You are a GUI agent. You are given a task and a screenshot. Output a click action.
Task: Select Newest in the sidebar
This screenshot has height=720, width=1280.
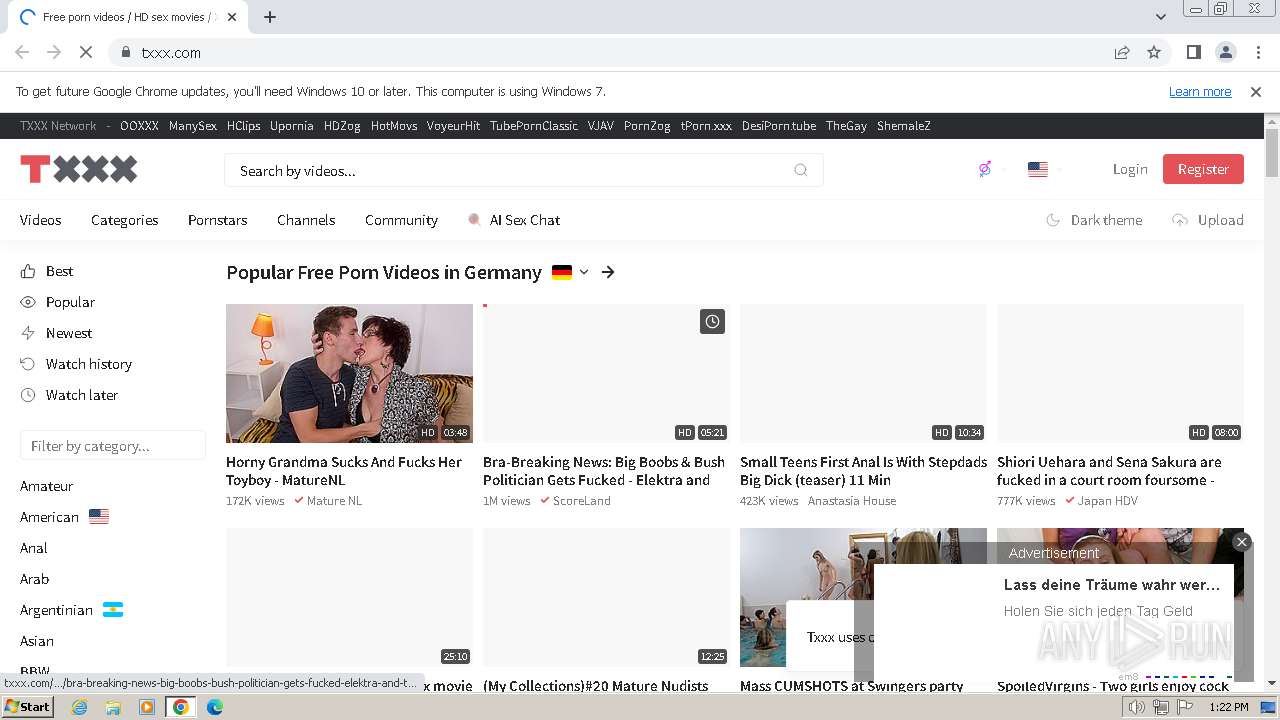(x=56, y=333)
